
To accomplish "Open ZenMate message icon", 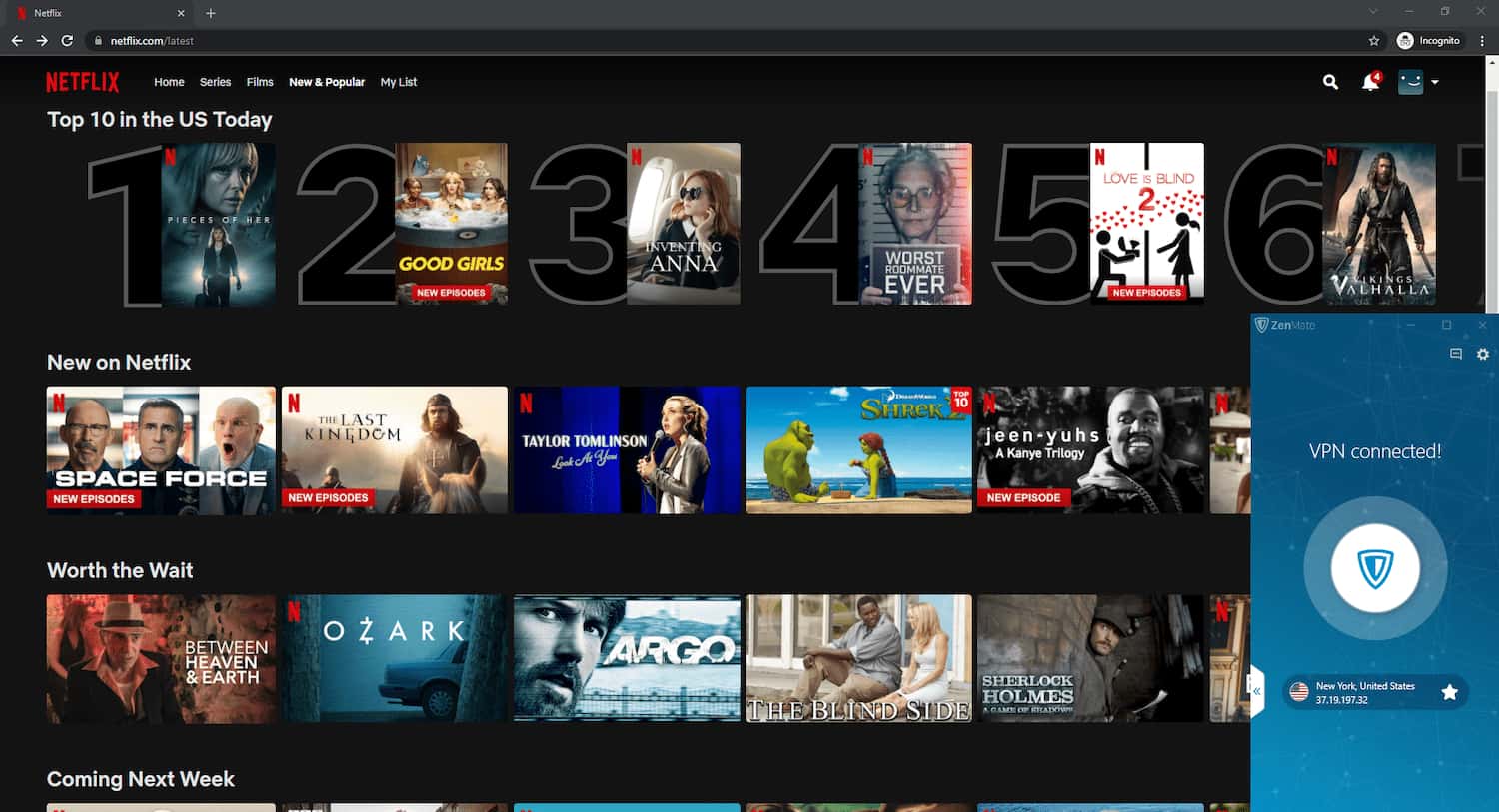I will (x=1456, y=355).
